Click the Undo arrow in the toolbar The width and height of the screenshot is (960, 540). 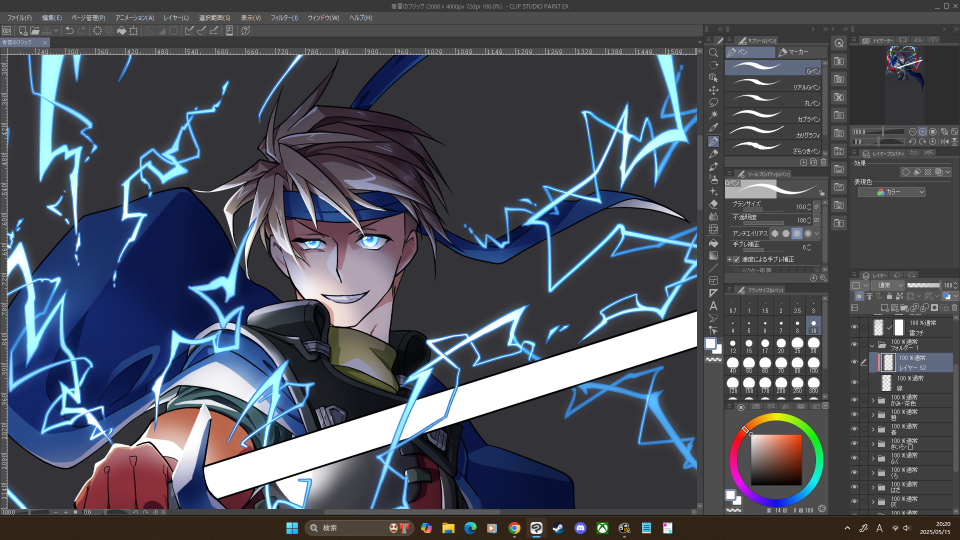[69, 31]
